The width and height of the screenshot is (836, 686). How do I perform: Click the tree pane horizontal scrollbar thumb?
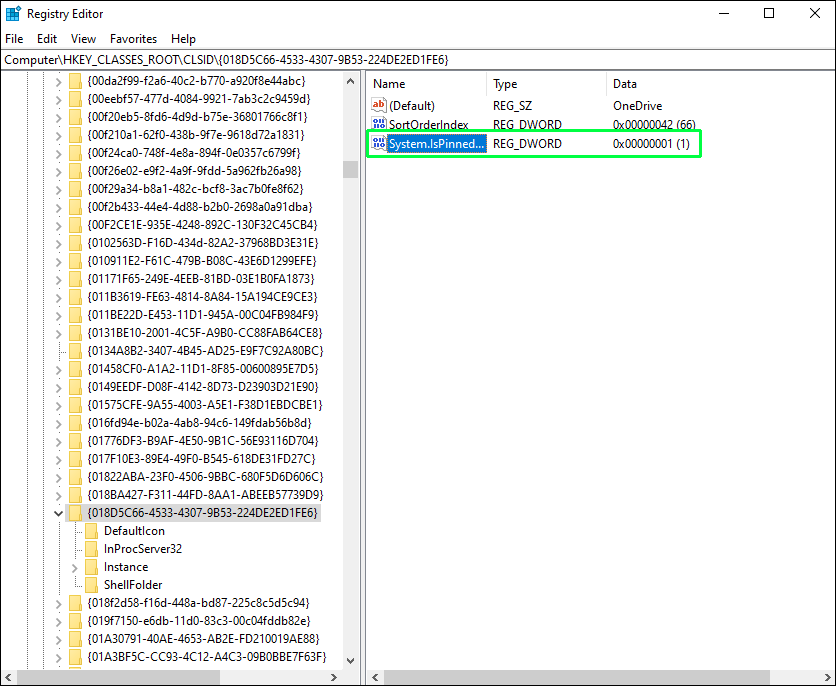(118, 677)
